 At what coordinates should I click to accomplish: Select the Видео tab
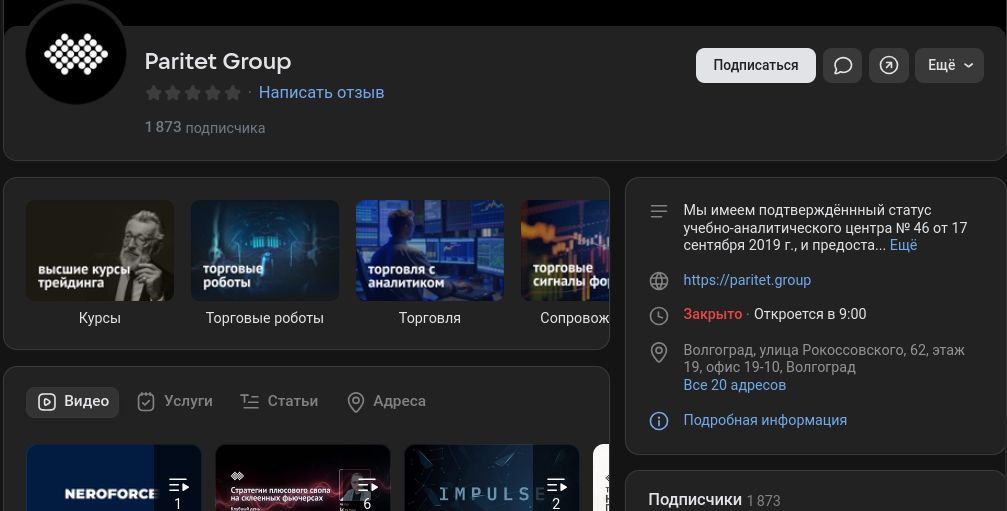[x=73, y=402]
